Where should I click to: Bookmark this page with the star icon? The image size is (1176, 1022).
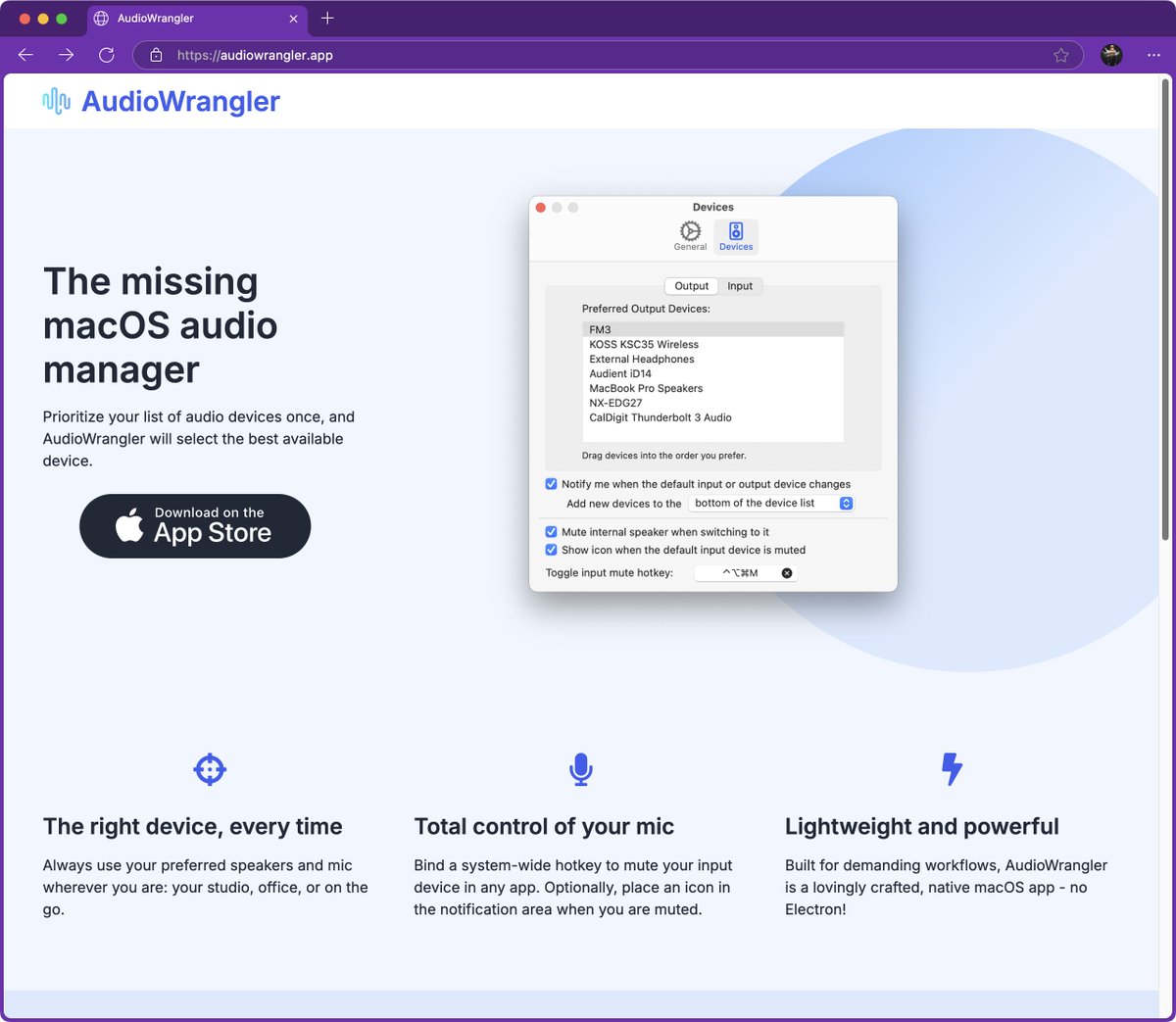(x=1060, y=55)
